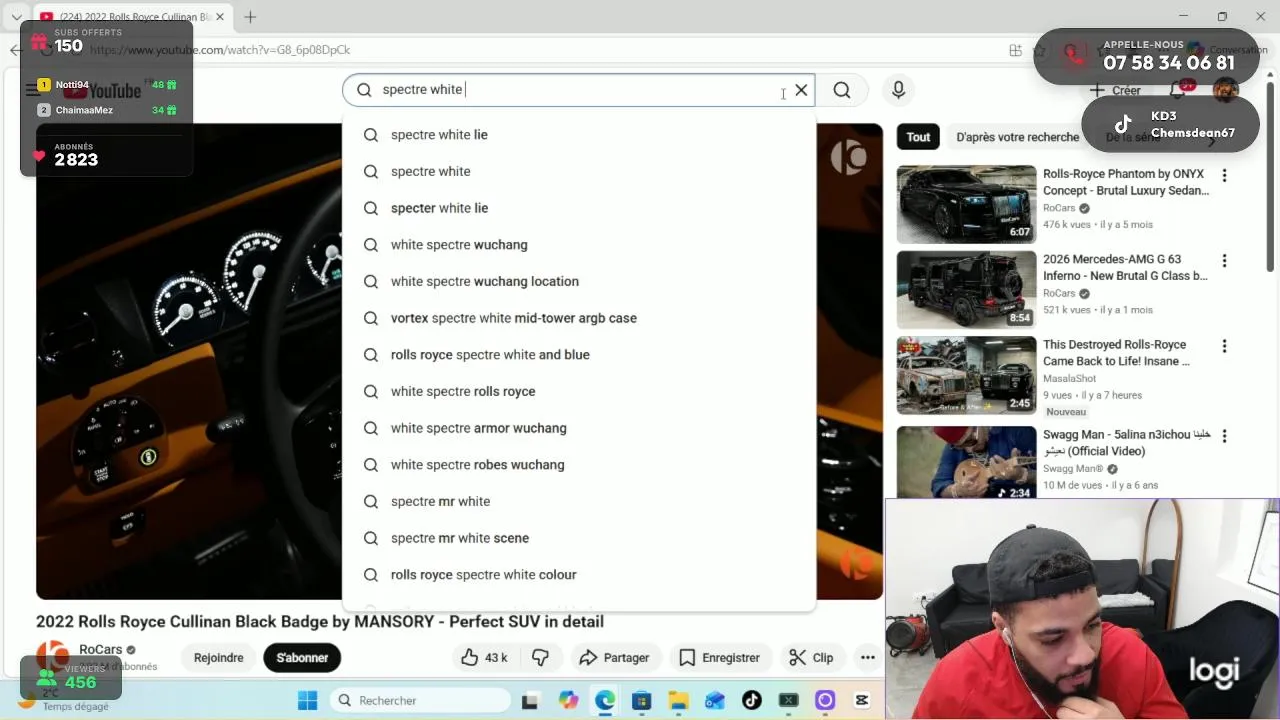
Task: Create a Clip with the scissors button
Action: coord(811,658)
